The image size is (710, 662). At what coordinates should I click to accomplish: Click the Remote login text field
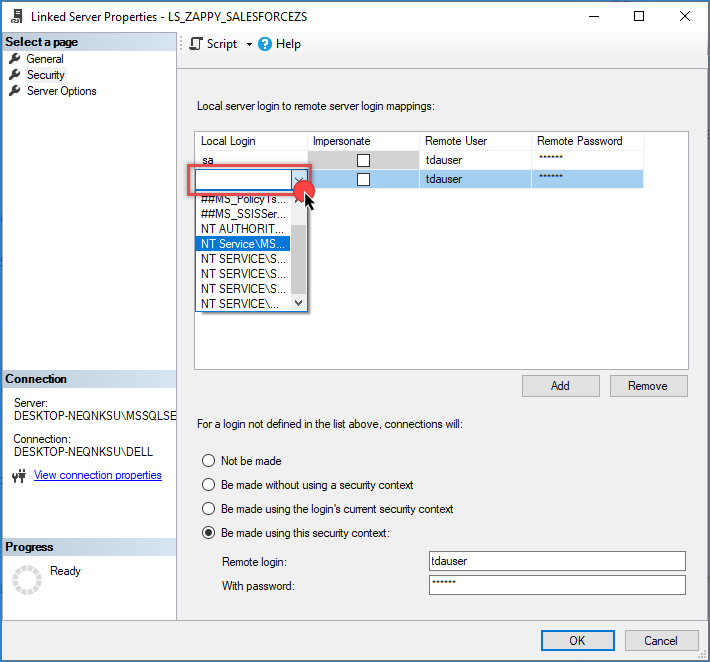(x=556, y=561)
